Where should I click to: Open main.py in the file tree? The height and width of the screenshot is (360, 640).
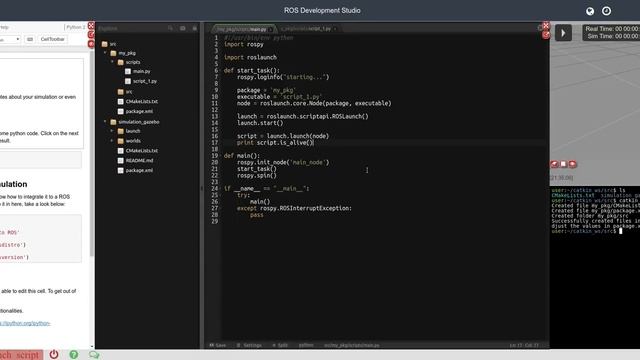tap(141, 71)
